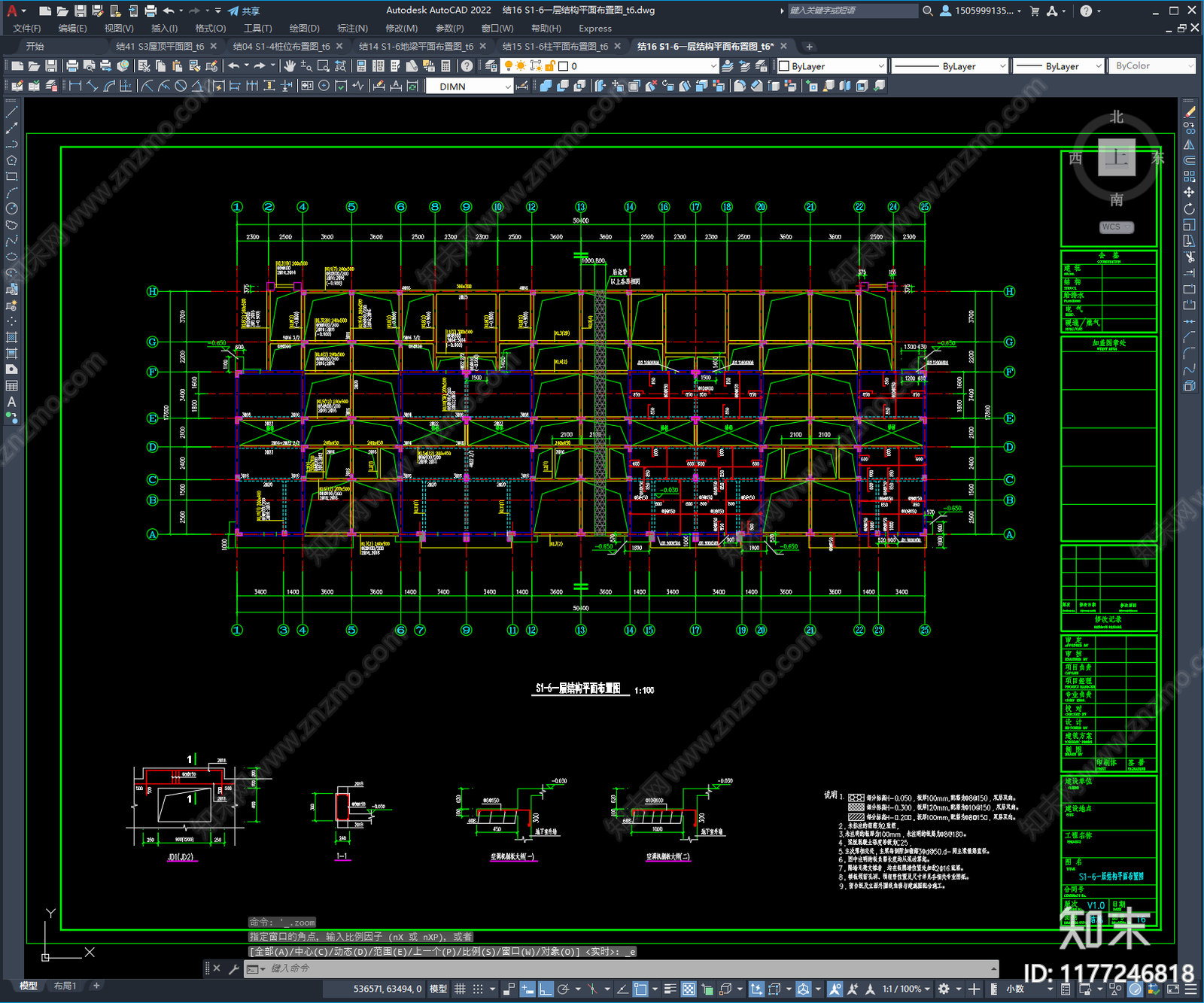Activate the Pan hand tool
The image size is (1204, 1003).
pos(290,66)
